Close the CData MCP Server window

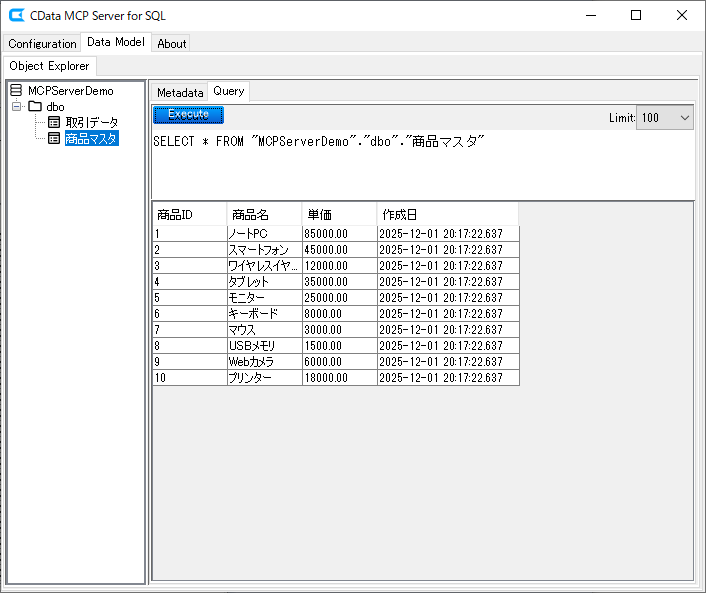(682, 15)
